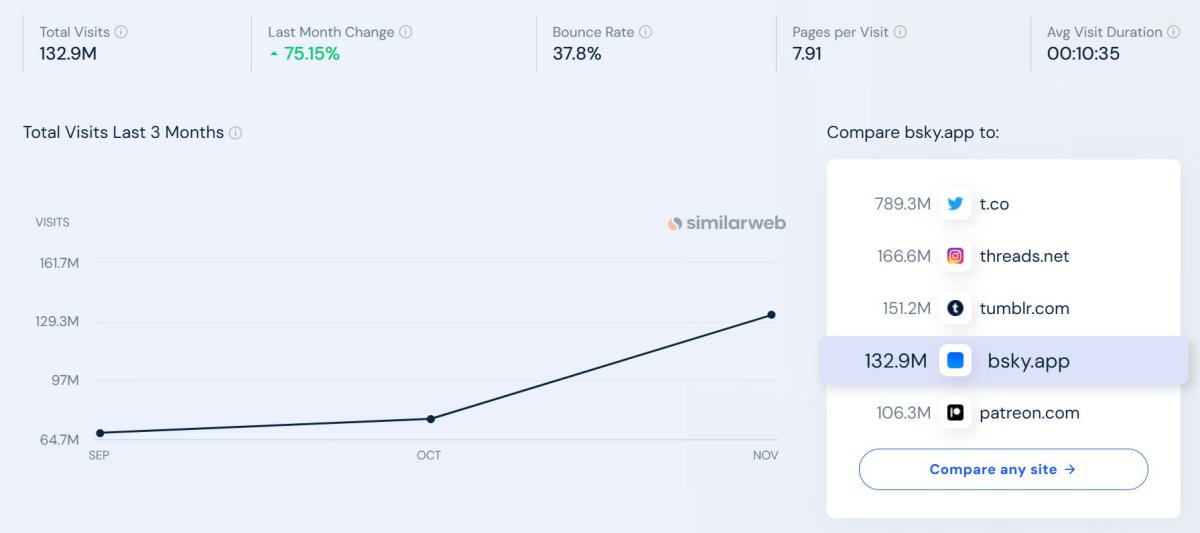
Task: Click the blue bsky.app icon
Action: click(x=956, y=361)
